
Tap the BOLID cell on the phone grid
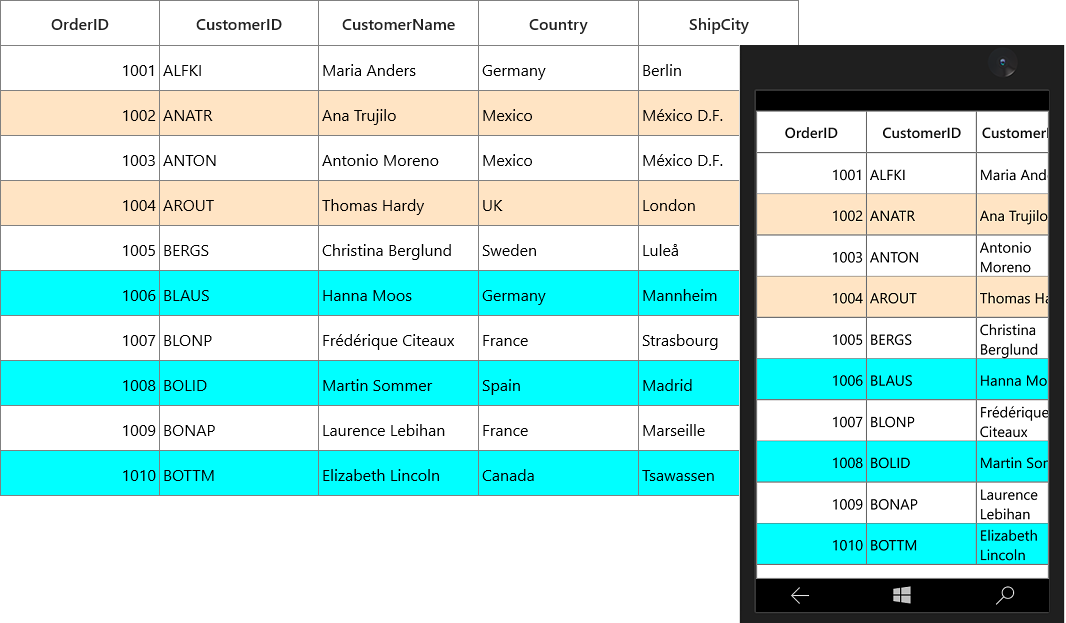click(x=921, y=462)
